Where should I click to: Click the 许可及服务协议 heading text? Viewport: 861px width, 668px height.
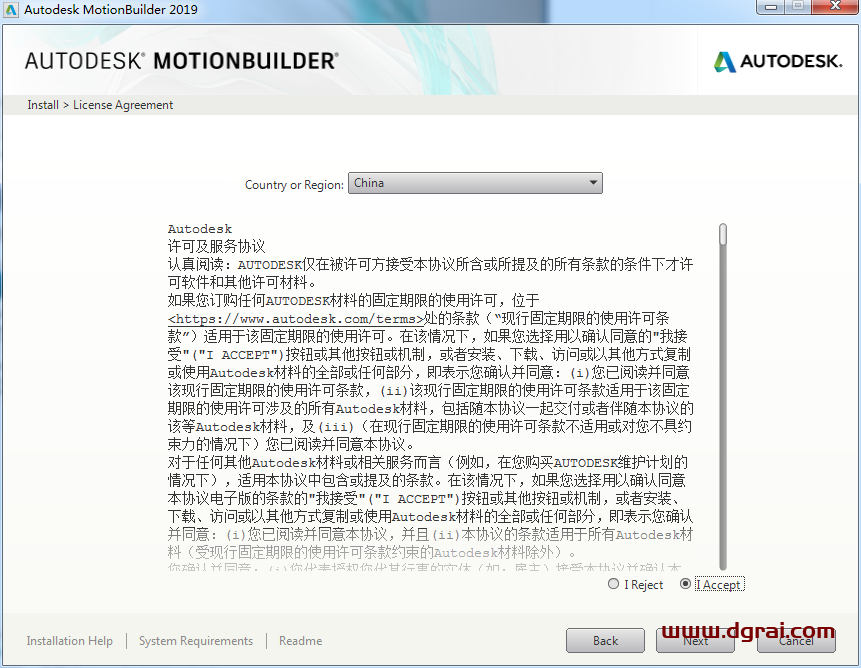click(x=216, y=246)
